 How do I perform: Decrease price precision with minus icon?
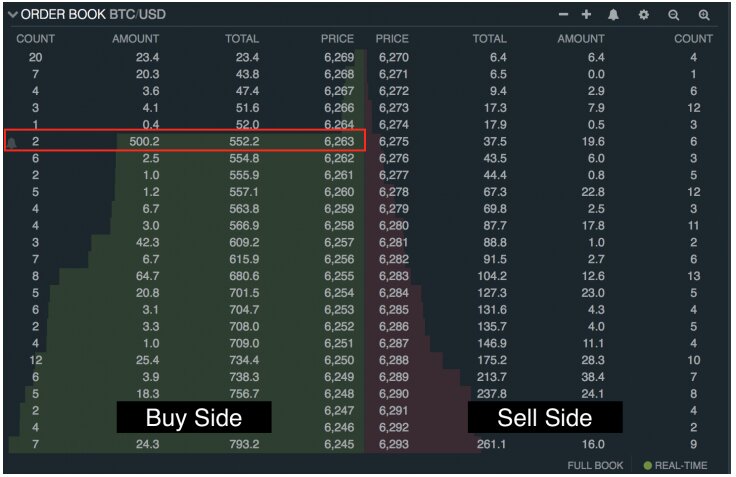tap(564, 15)
